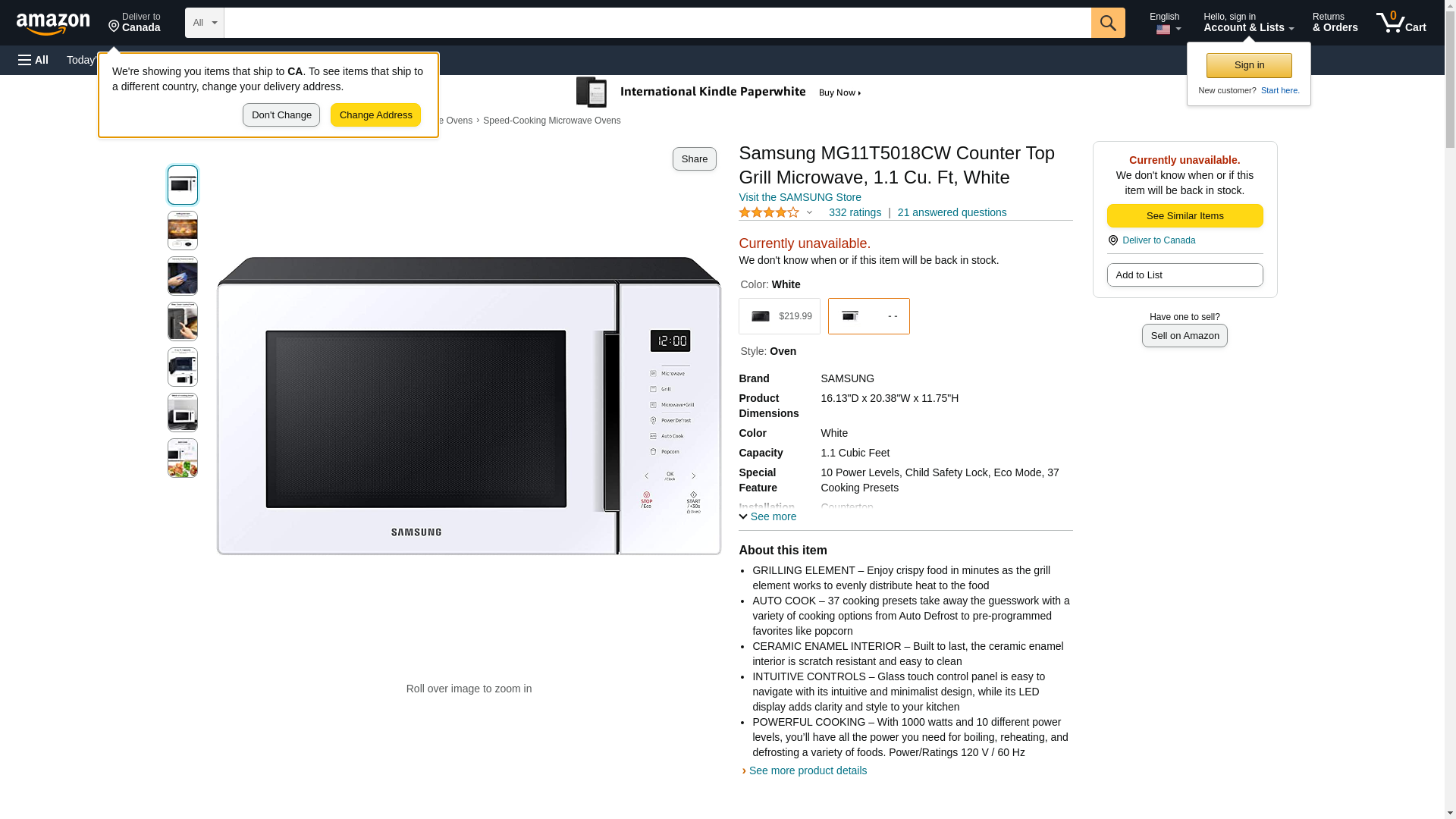Click into the search input field
The height and width of the screenshot is (819, 1456).
657,23
